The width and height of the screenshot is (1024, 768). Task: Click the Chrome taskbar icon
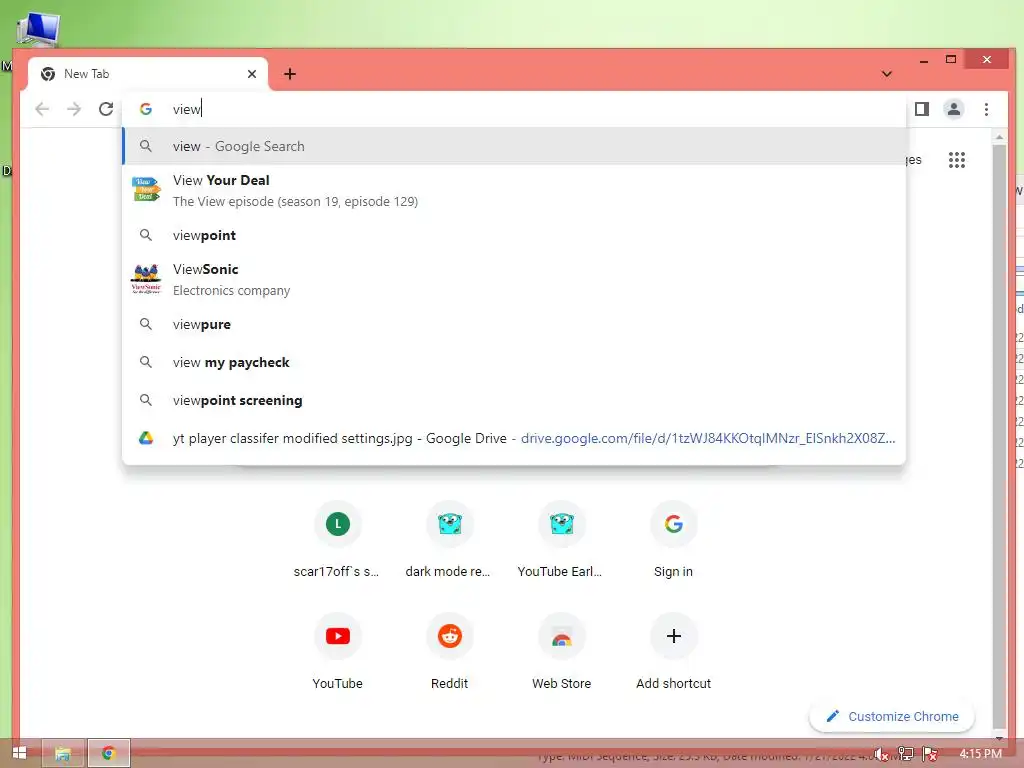point(108,754)
